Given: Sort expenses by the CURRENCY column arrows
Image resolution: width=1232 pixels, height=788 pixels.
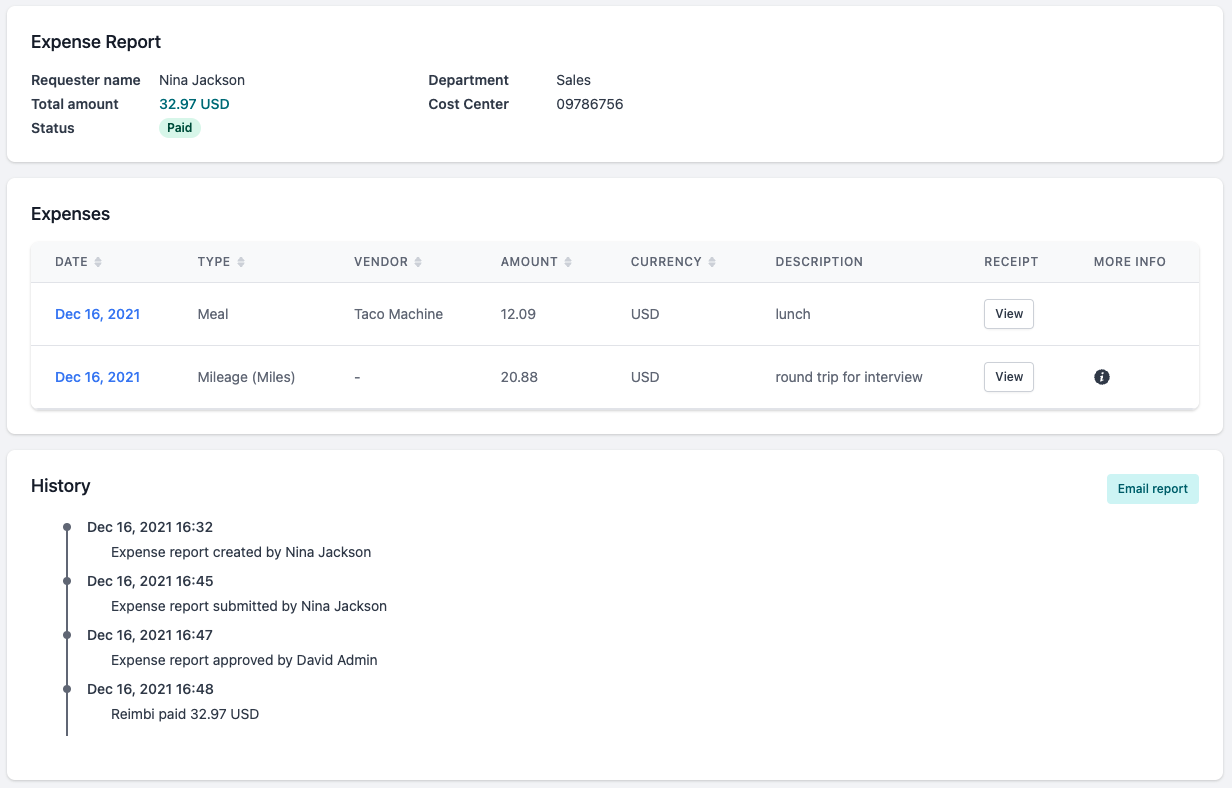Looking at the screenshot, I should click(711, 261).
